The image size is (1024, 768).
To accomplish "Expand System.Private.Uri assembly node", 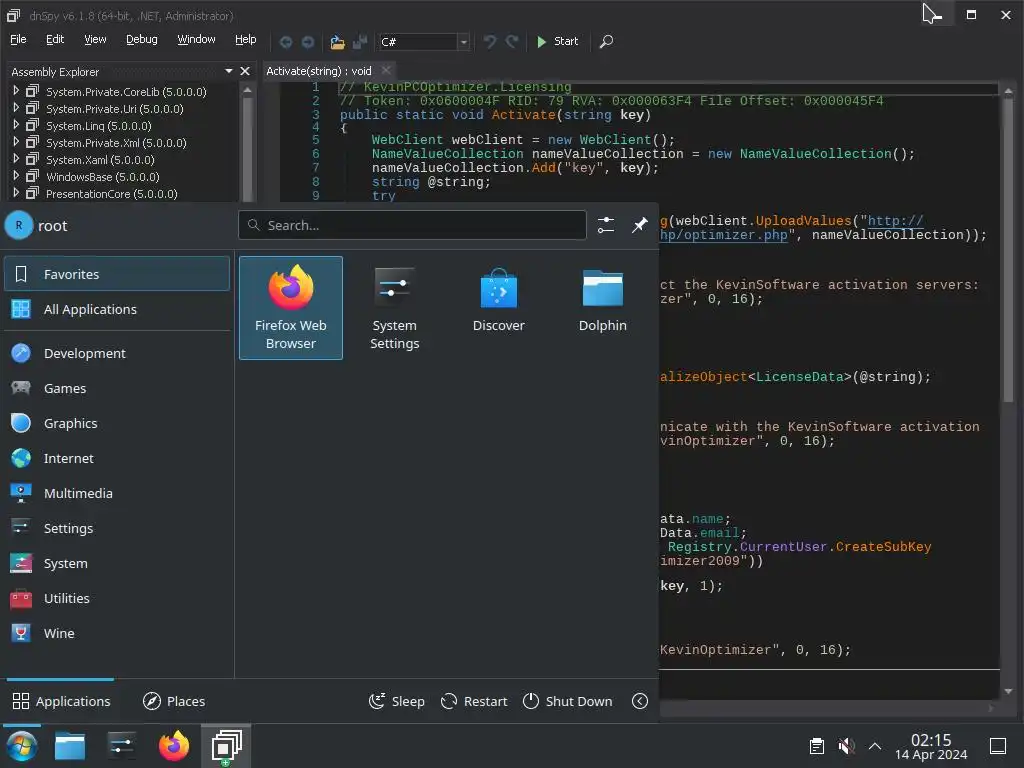I will click(16, 108).
